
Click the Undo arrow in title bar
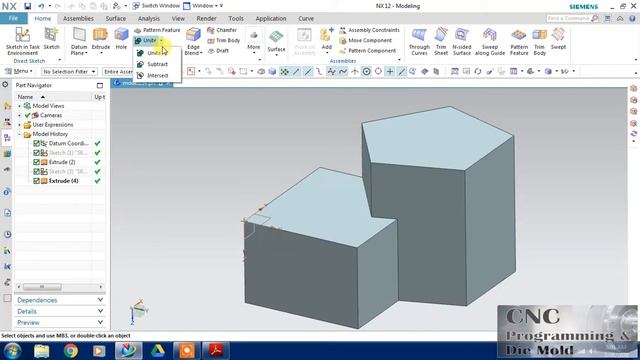[41, 6]
